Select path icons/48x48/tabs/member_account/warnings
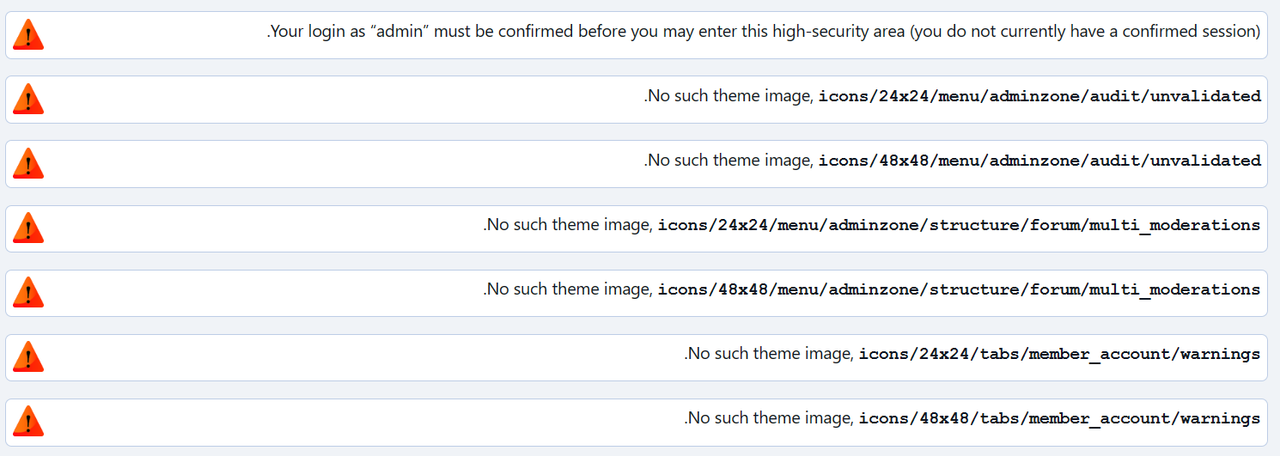1280x456 pixels. tap(1060, 419)
